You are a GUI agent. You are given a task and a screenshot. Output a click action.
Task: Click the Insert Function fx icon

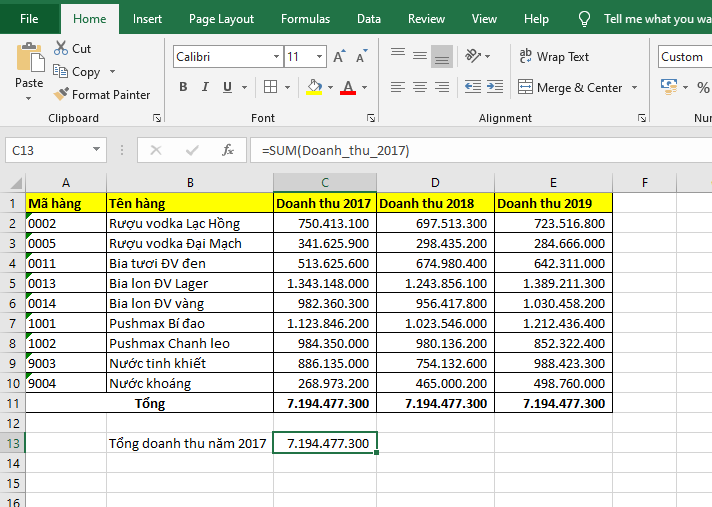point(228,150)
